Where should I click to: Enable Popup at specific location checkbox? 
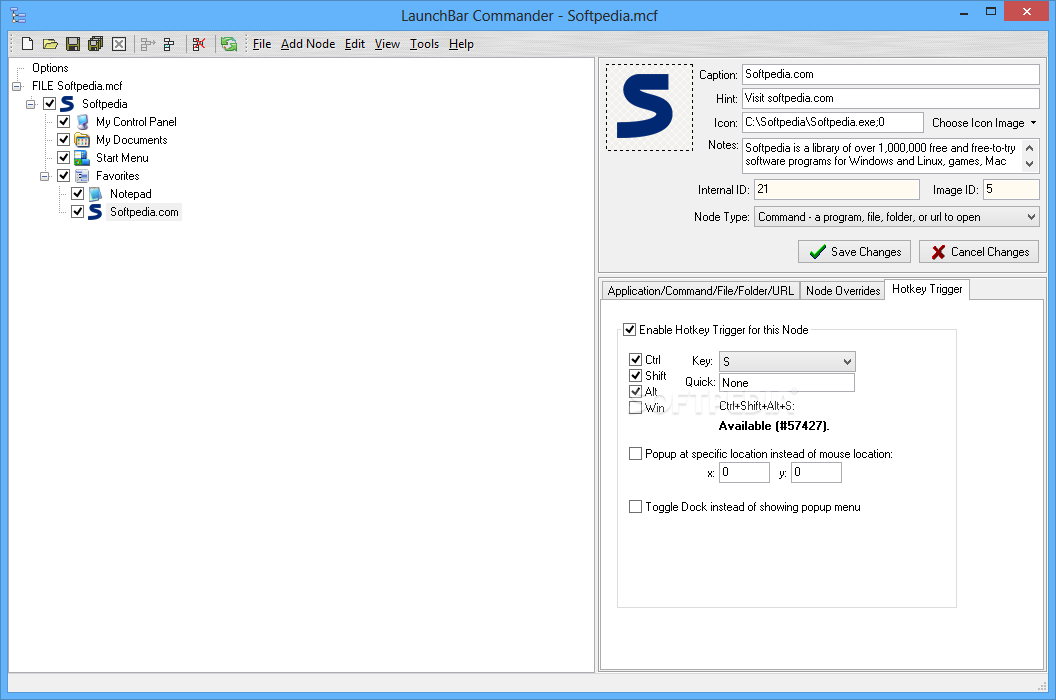[x=635, y=453]
